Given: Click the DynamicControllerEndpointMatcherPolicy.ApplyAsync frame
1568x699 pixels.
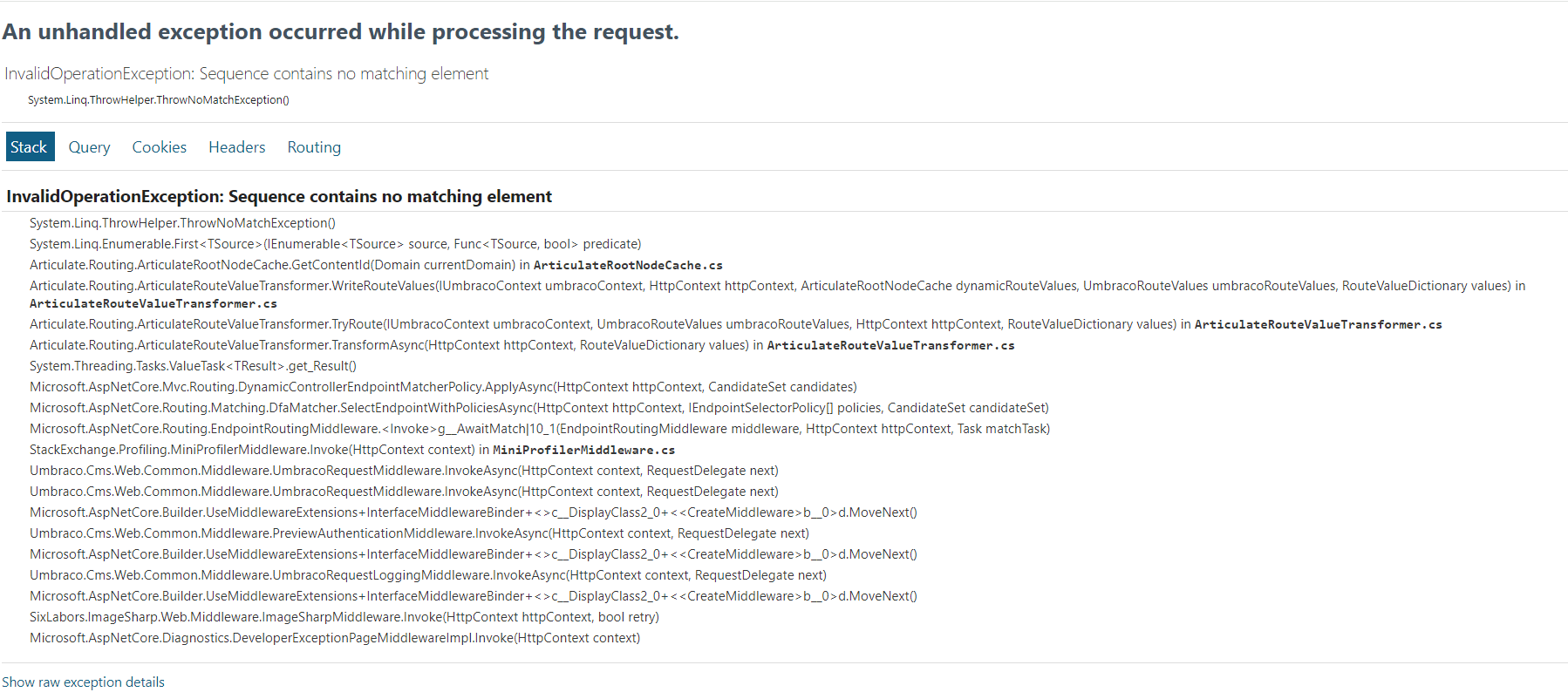Looking at the screenshot, I should tap(443, 387).
